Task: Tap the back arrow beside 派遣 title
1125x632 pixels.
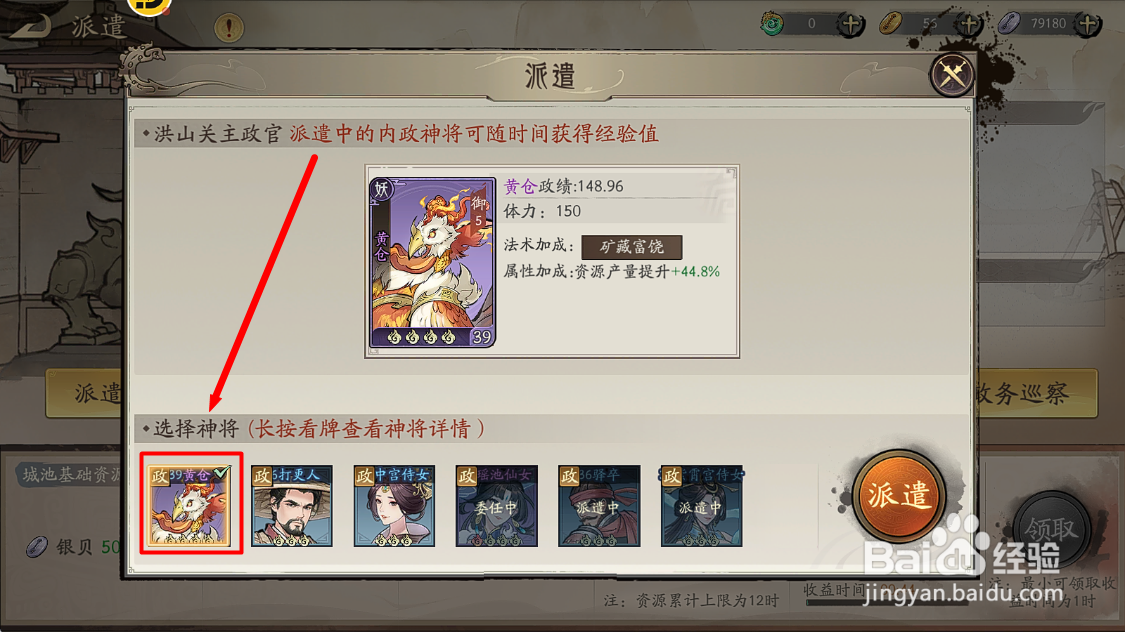Action: click(x=30, y=27)
